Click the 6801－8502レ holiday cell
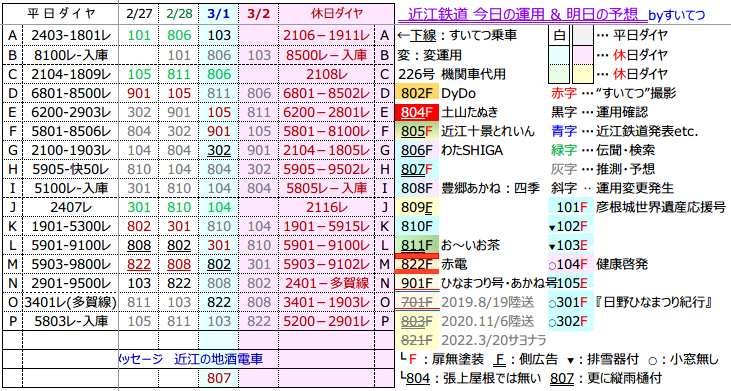 pyautogui.click(x=327, y=93)
